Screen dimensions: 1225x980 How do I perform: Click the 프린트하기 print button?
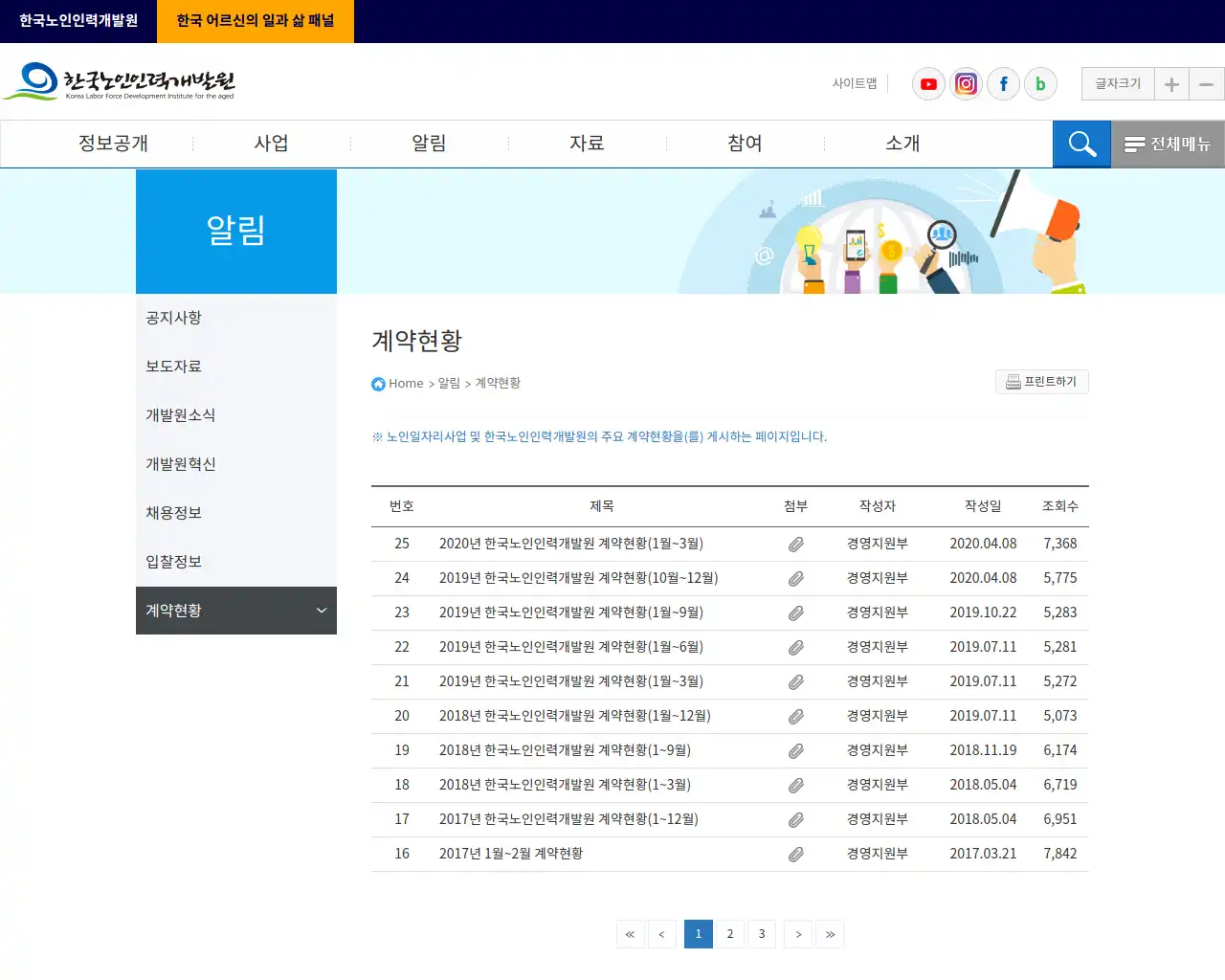(1042, 382)
